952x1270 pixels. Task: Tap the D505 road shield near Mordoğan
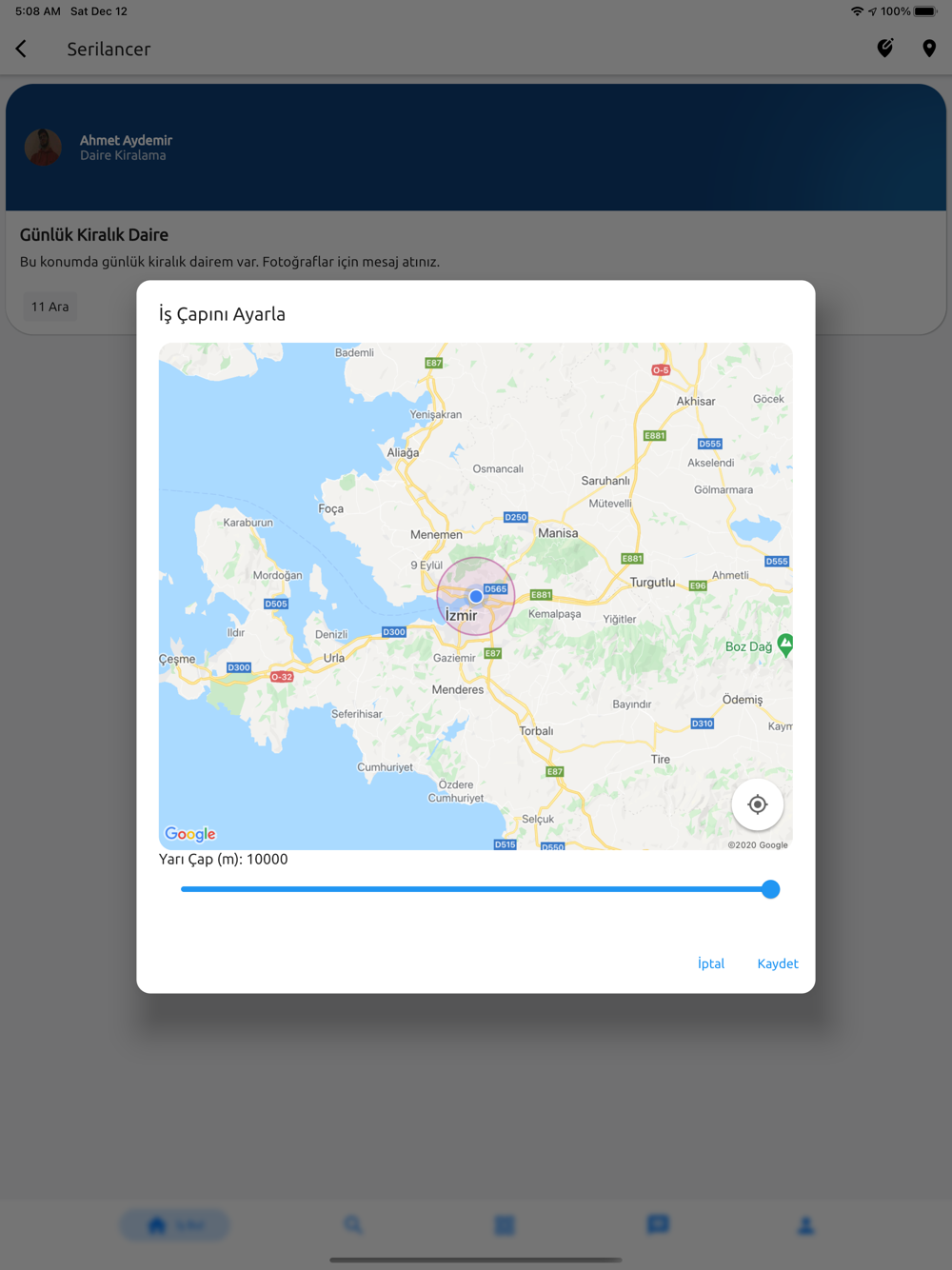[x=276, y=604]
